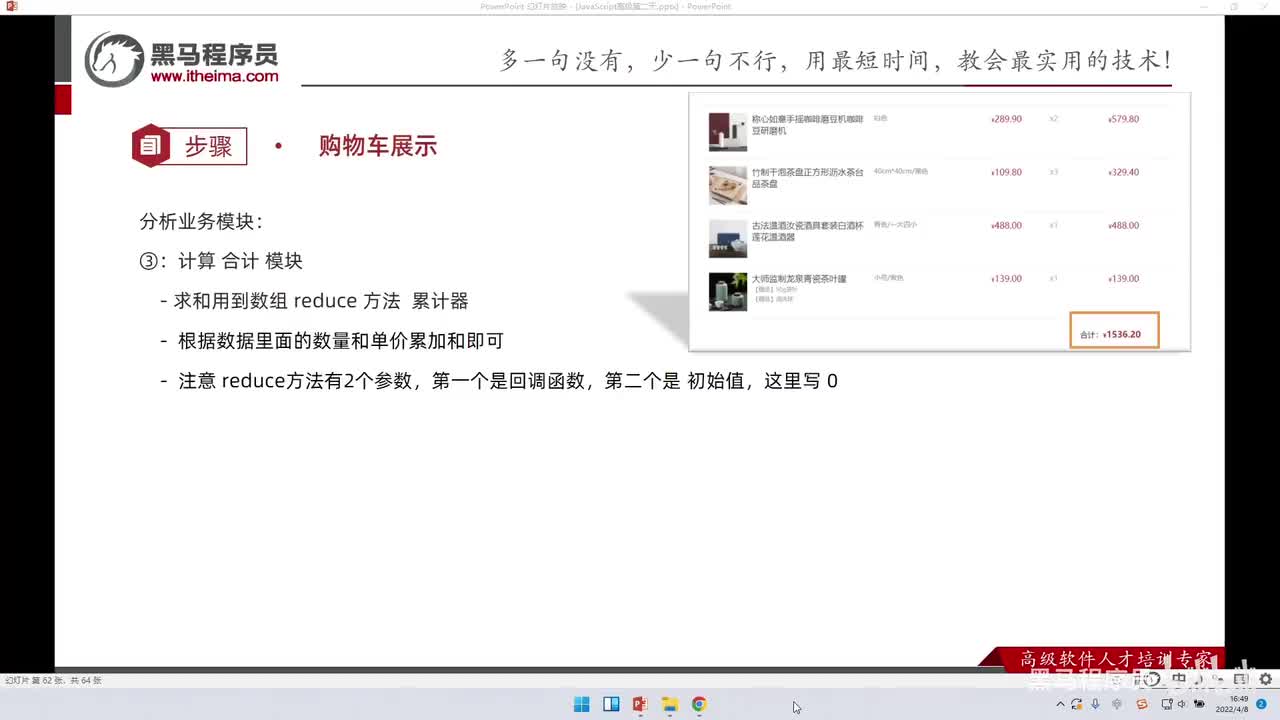Click the 黑马程序员 horse logo
The height and width of the screenshot is (720, 1280).
114,59
